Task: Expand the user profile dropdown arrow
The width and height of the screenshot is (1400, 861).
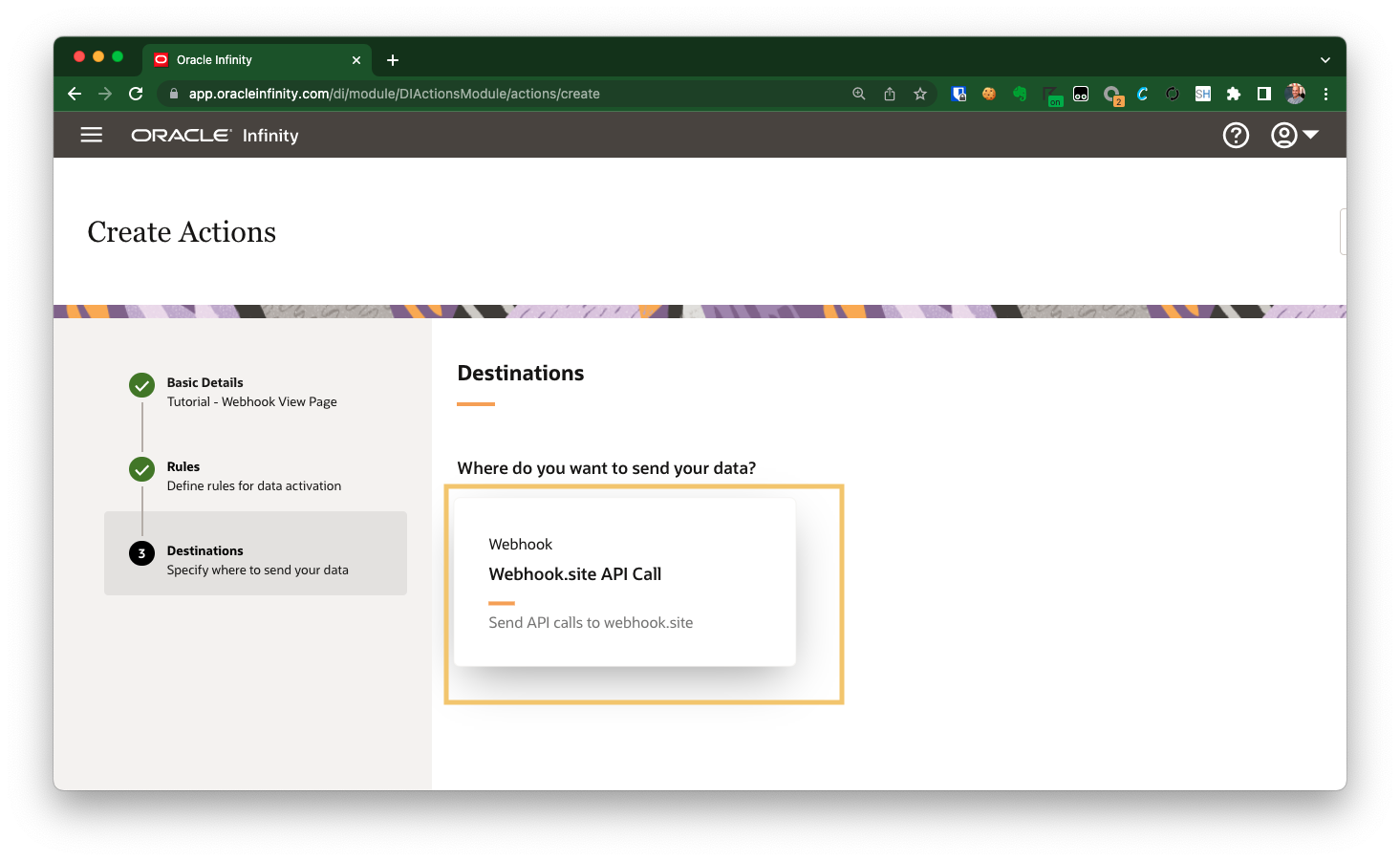Action: click(x=1310, y=135)
